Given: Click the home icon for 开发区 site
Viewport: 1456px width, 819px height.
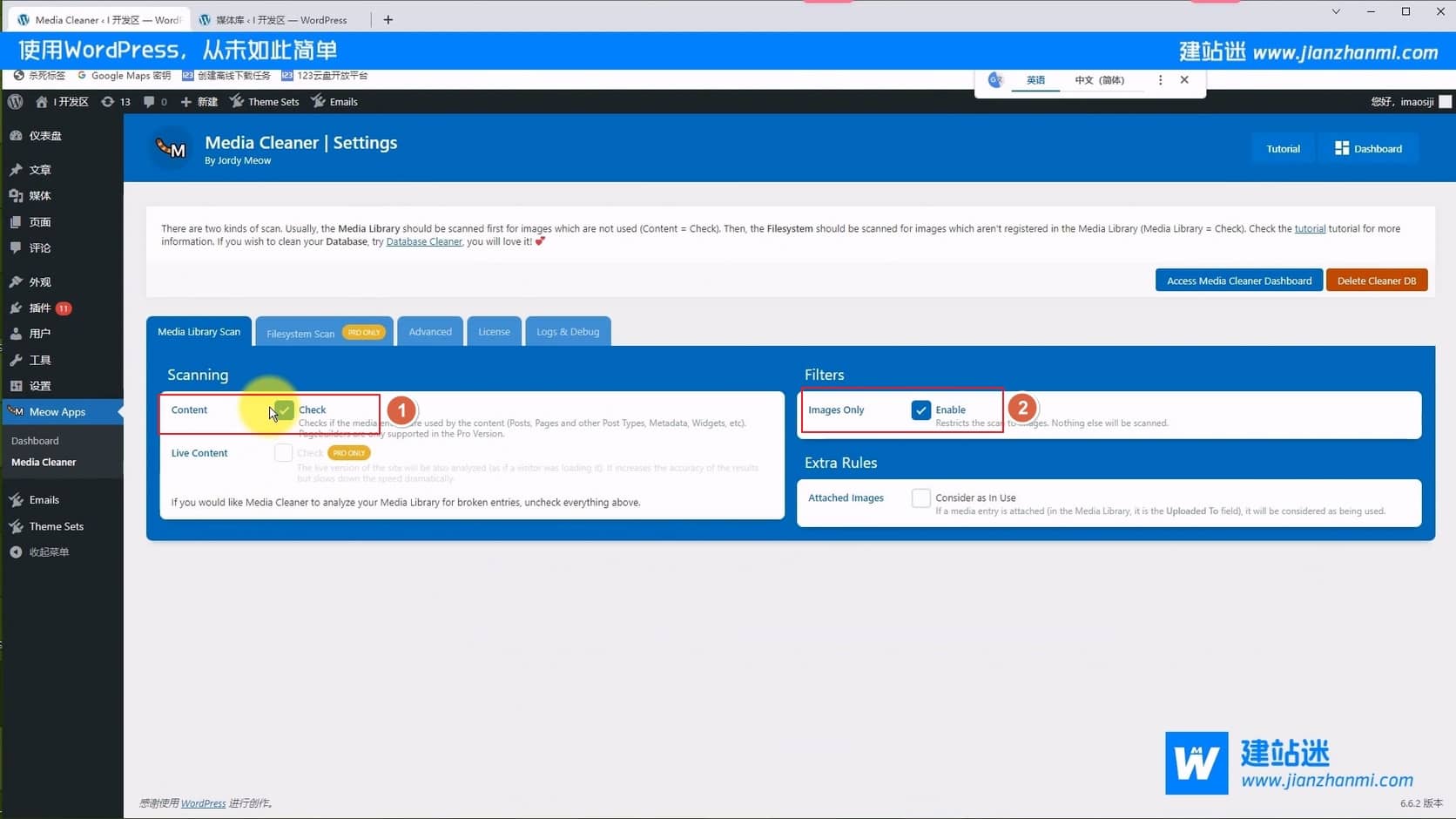Looking at the screenshot, I should coord(42,102).
